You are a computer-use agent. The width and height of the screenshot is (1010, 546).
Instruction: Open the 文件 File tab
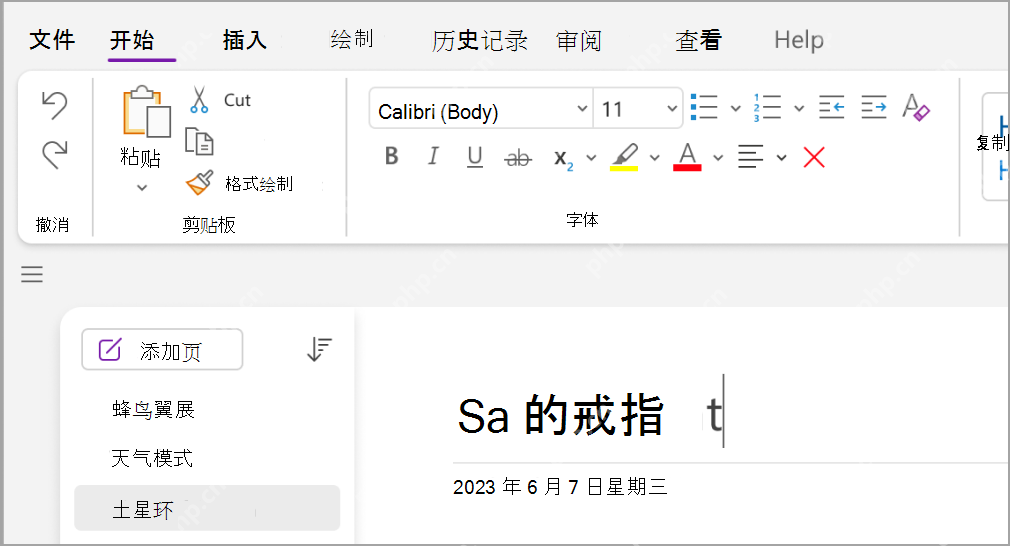point(52,40)
